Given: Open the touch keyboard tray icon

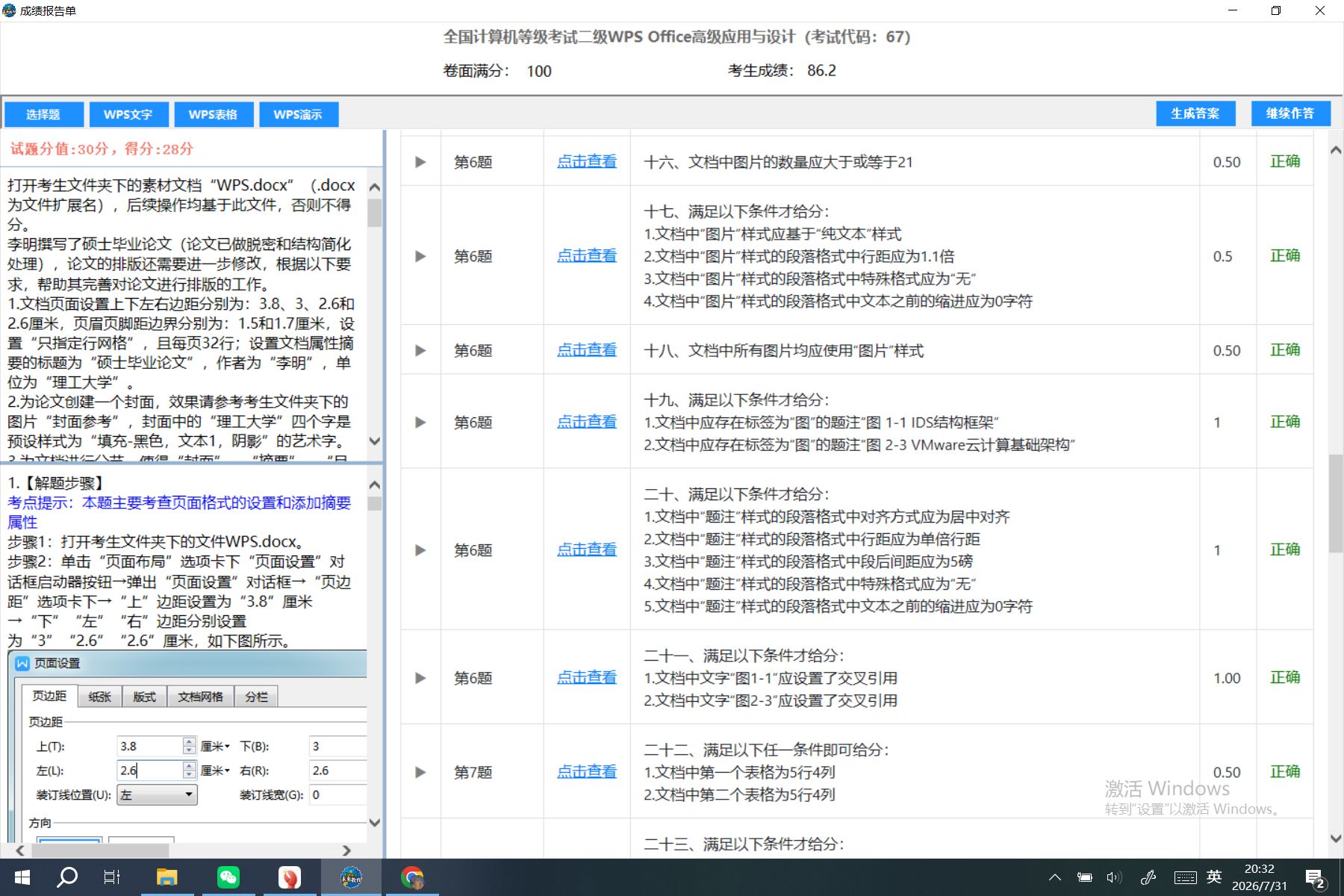Looking at the screenshot, I should pyautogui.click(x=1185, y=877).
